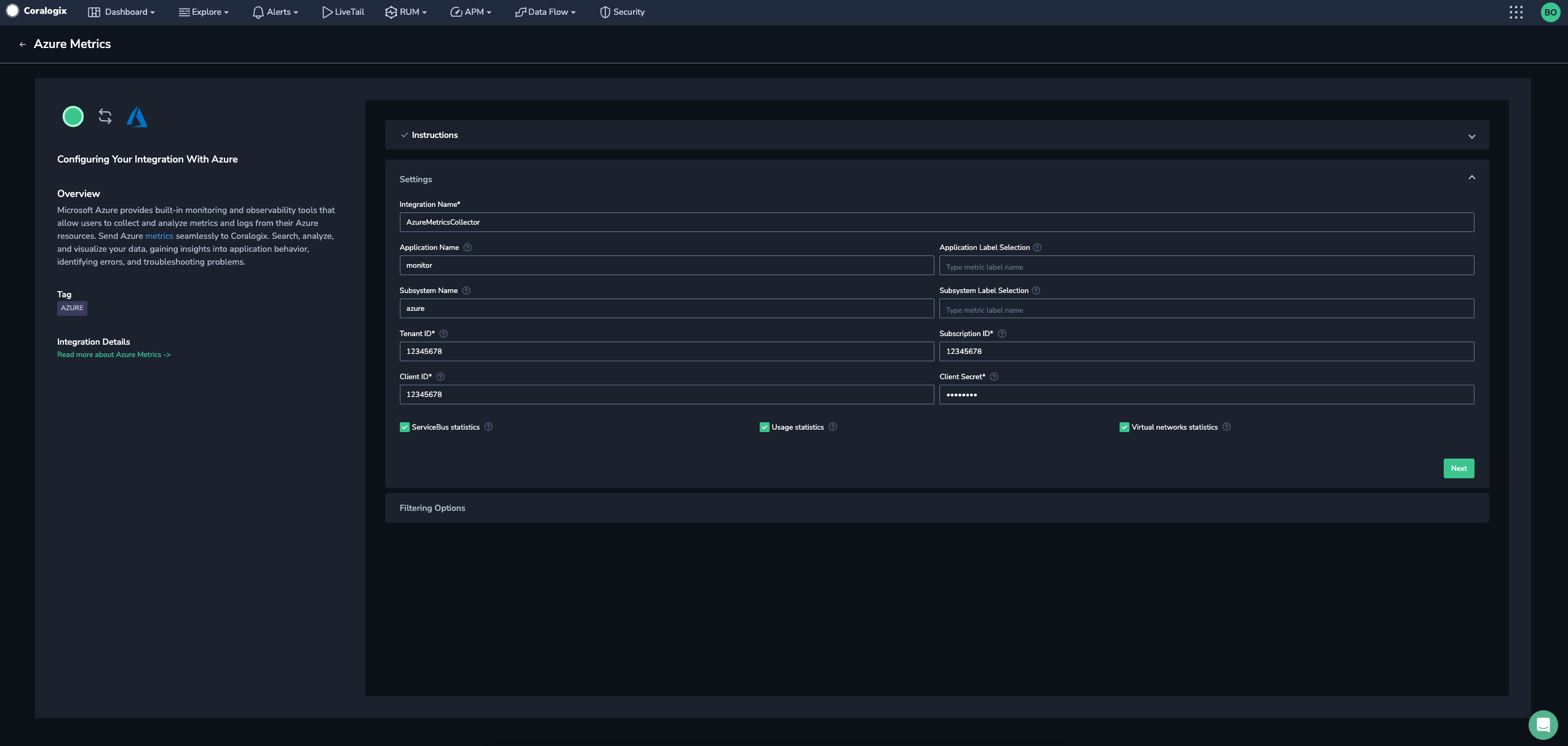Open the Dashboard dropdown menu

click(122, 12)
